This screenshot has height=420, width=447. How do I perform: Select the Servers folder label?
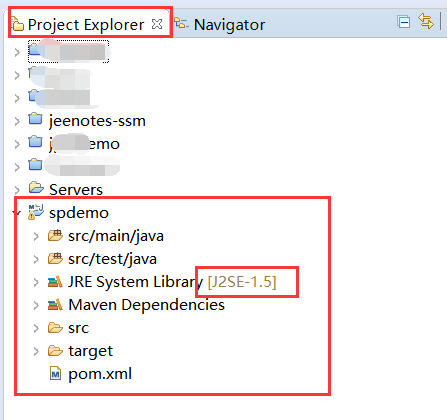tap(76, 190)
